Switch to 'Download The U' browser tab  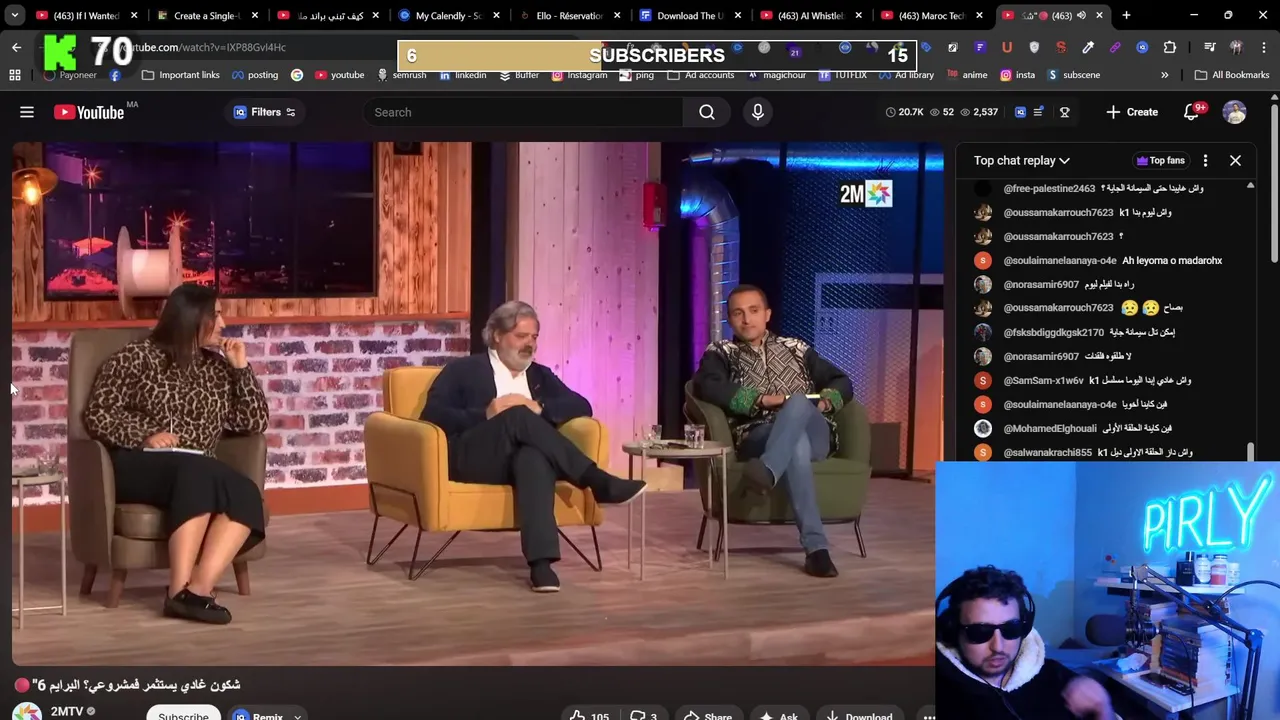(x=690, y=15)
